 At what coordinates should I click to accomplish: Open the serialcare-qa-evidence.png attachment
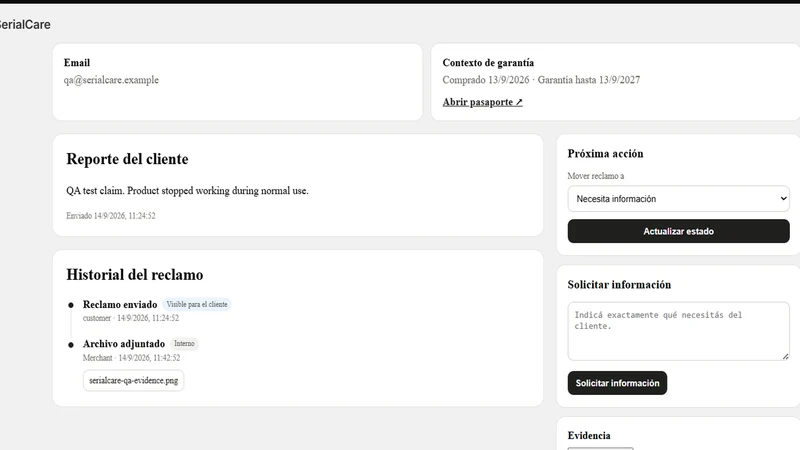133,381
